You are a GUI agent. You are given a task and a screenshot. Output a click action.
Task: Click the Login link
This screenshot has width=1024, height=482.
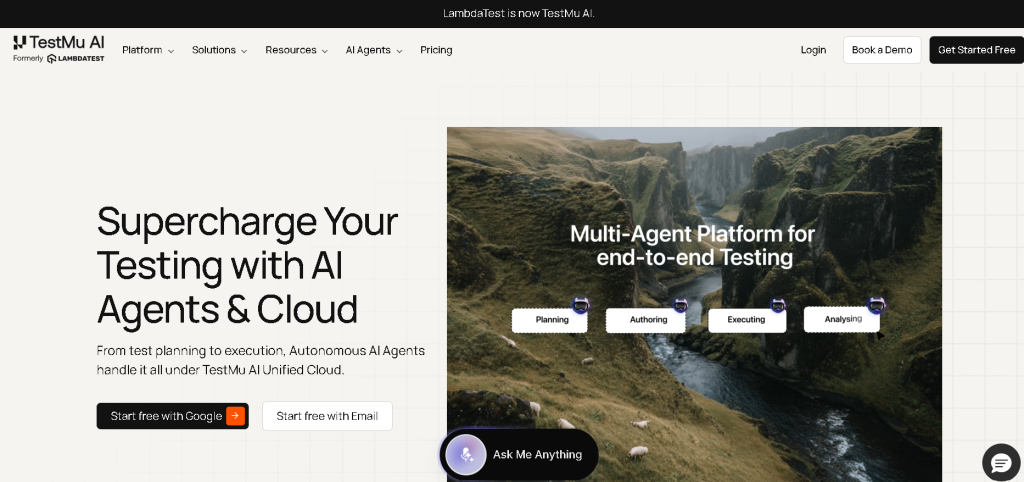pyautogui.click(x=813, y=50)
